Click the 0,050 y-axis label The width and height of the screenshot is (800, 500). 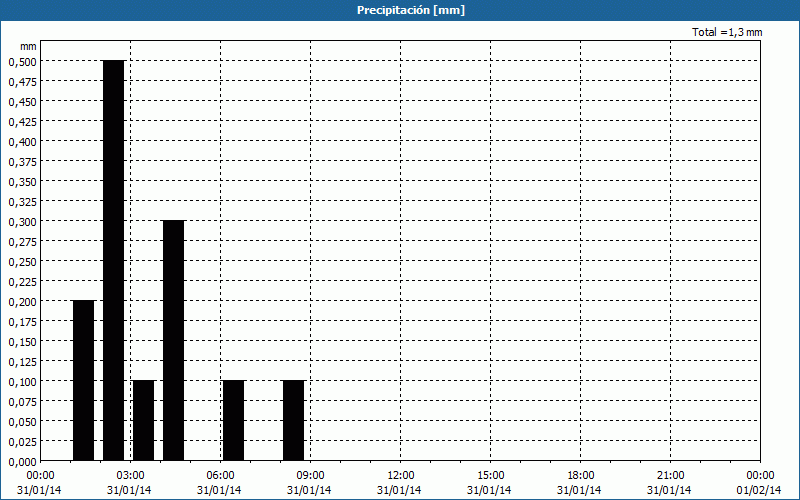(22, 421)
